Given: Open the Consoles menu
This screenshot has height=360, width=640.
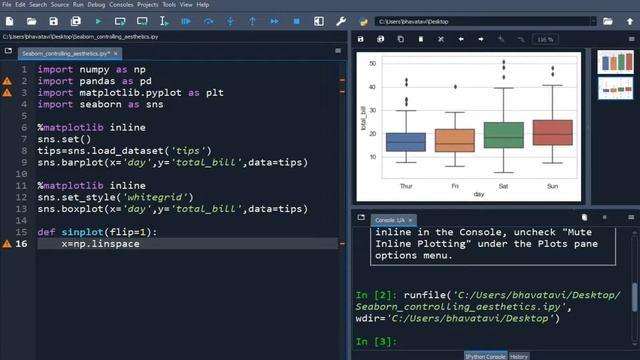Looking at the screenshot, I should [x=121, y=4].
